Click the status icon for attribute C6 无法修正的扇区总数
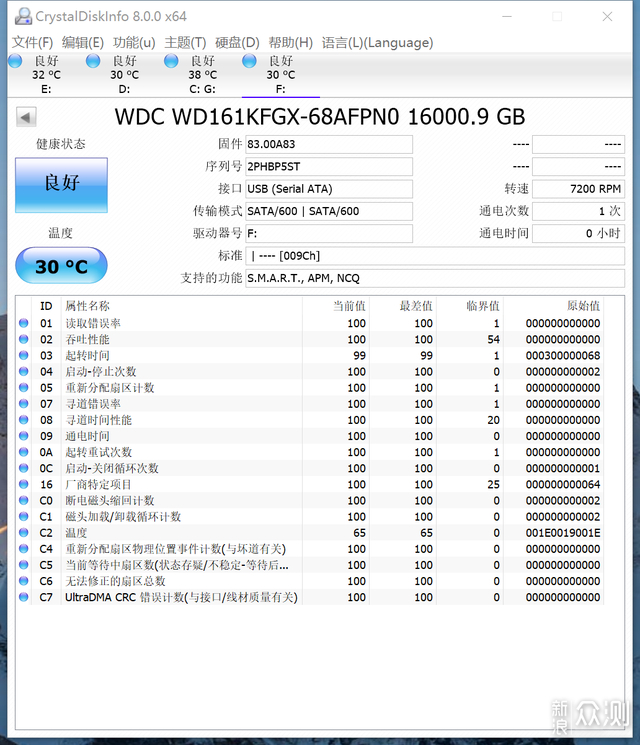Viewport: 640px width, 745px height. tap(24, 581)
